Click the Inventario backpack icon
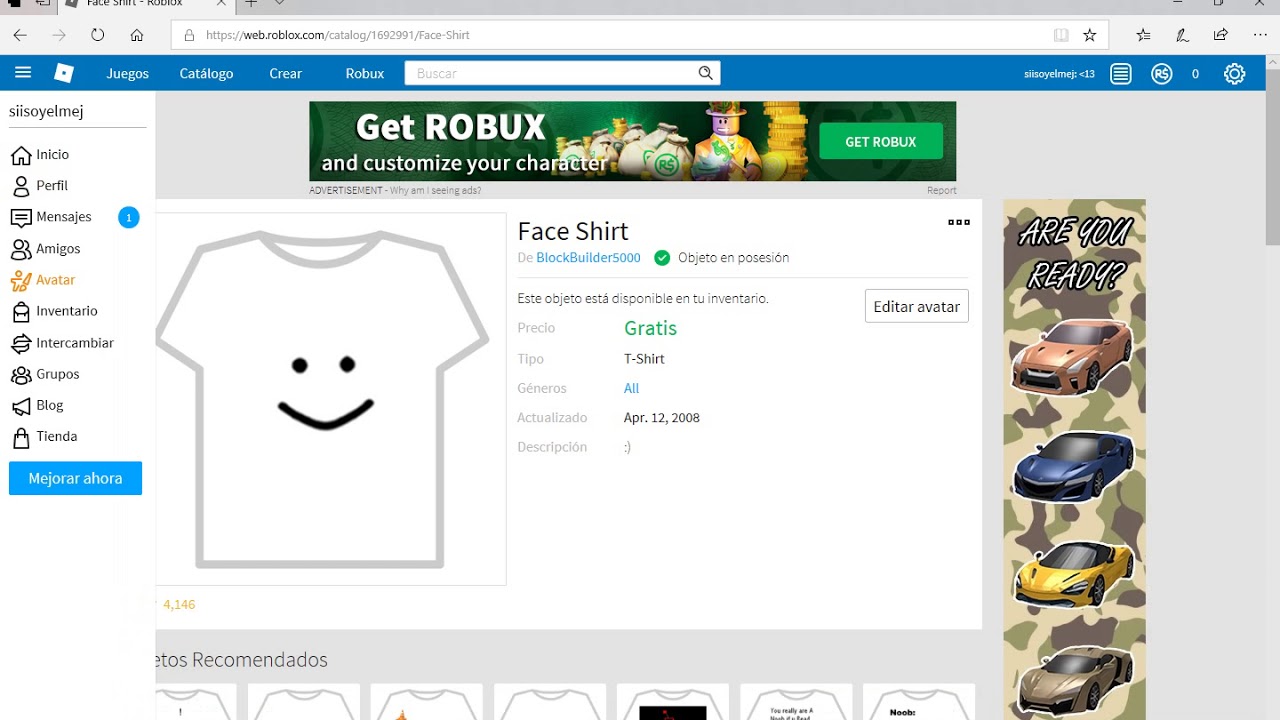This screenshot has height=720, width=1280. click(21, 311)
